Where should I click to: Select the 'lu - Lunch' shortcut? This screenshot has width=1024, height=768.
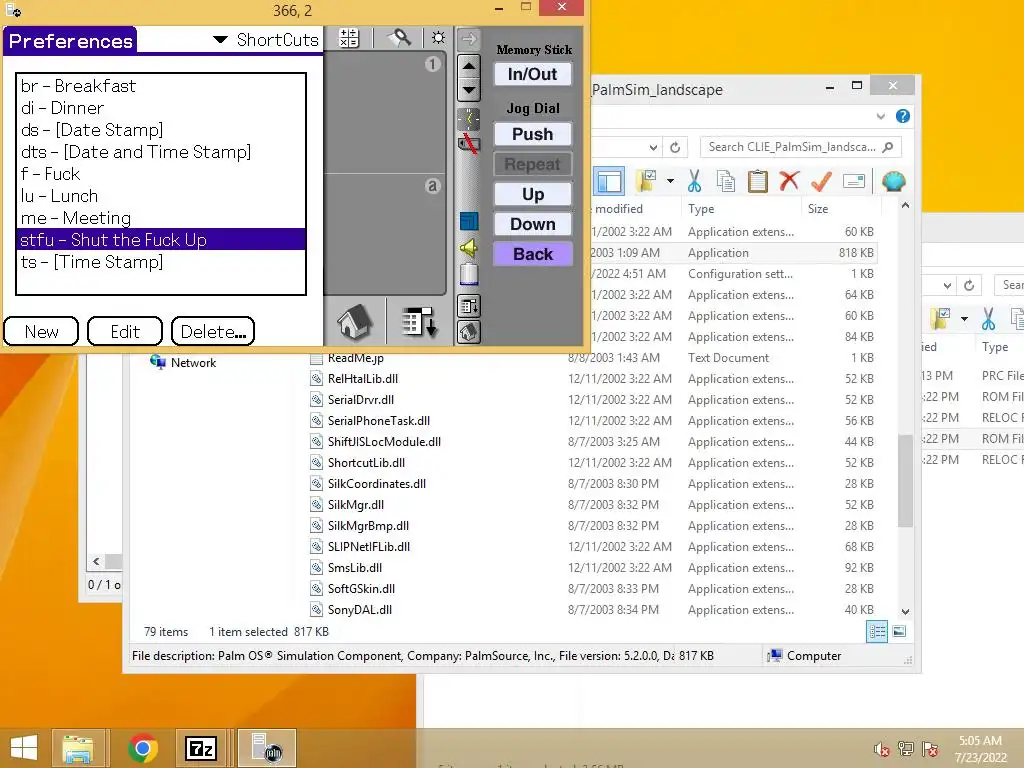(161, 196)
